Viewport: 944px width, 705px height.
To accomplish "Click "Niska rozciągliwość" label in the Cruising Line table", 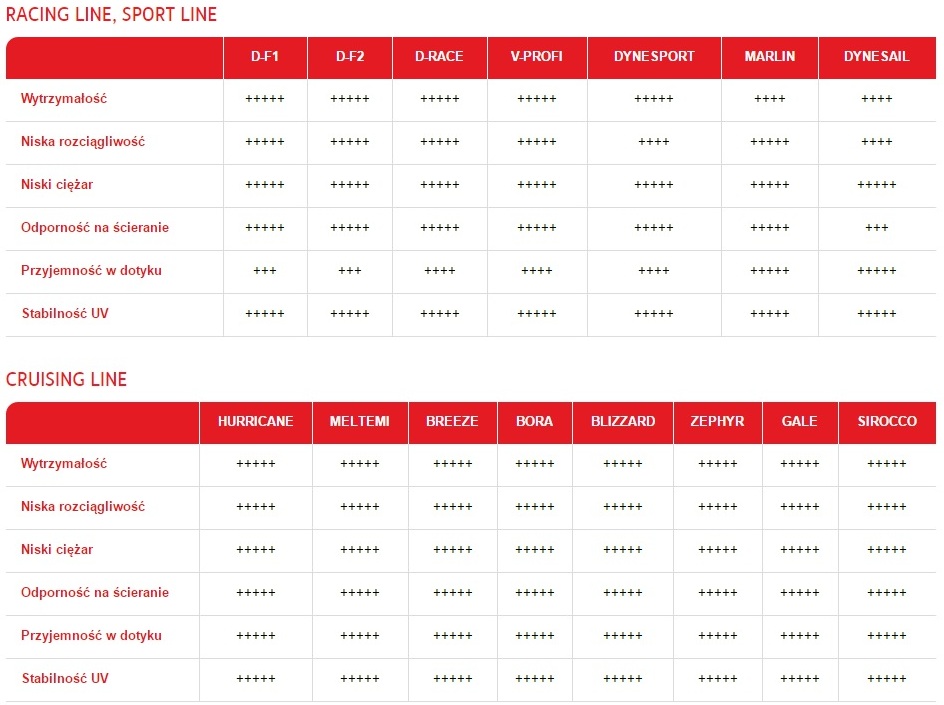I will tap(83, 506).
